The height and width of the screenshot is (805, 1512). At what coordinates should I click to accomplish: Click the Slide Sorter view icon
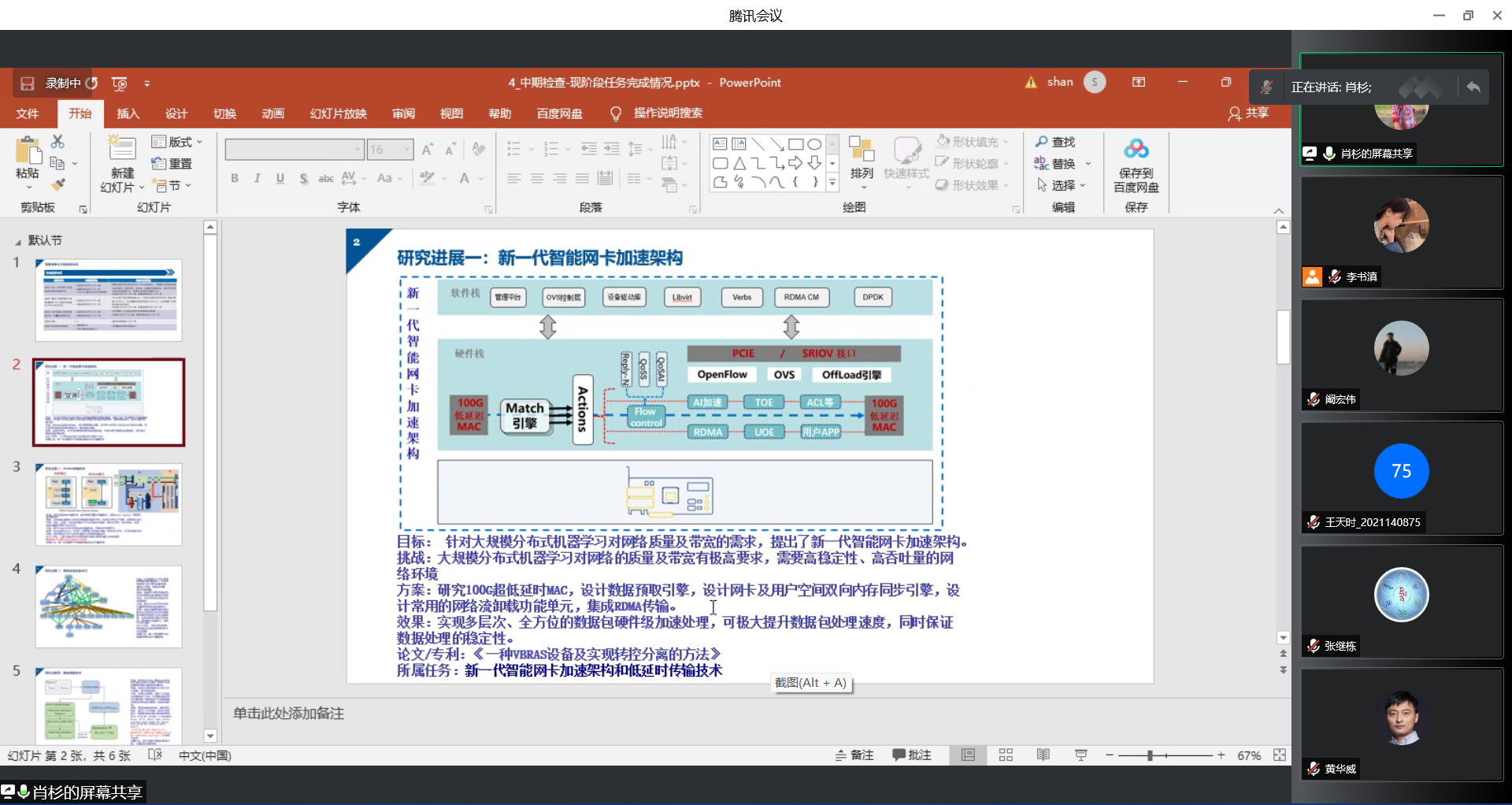click(1006, 755)
